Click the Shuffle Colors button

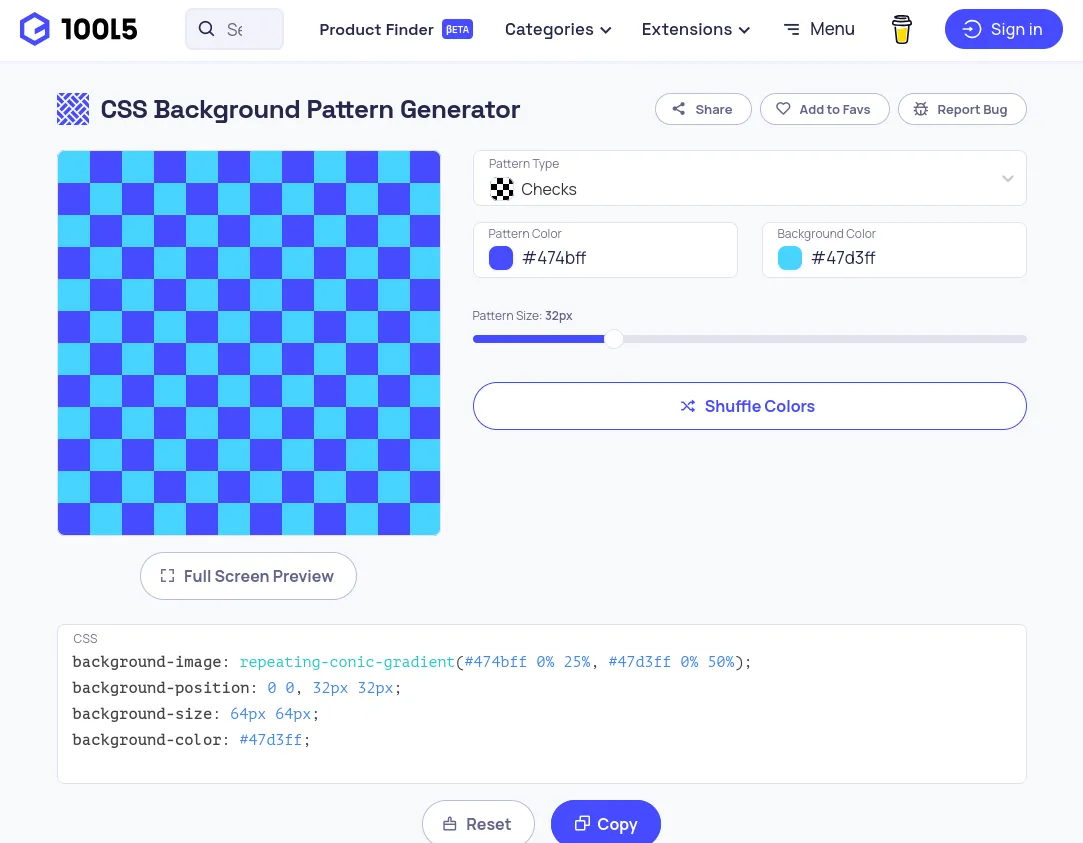[749, 406]
